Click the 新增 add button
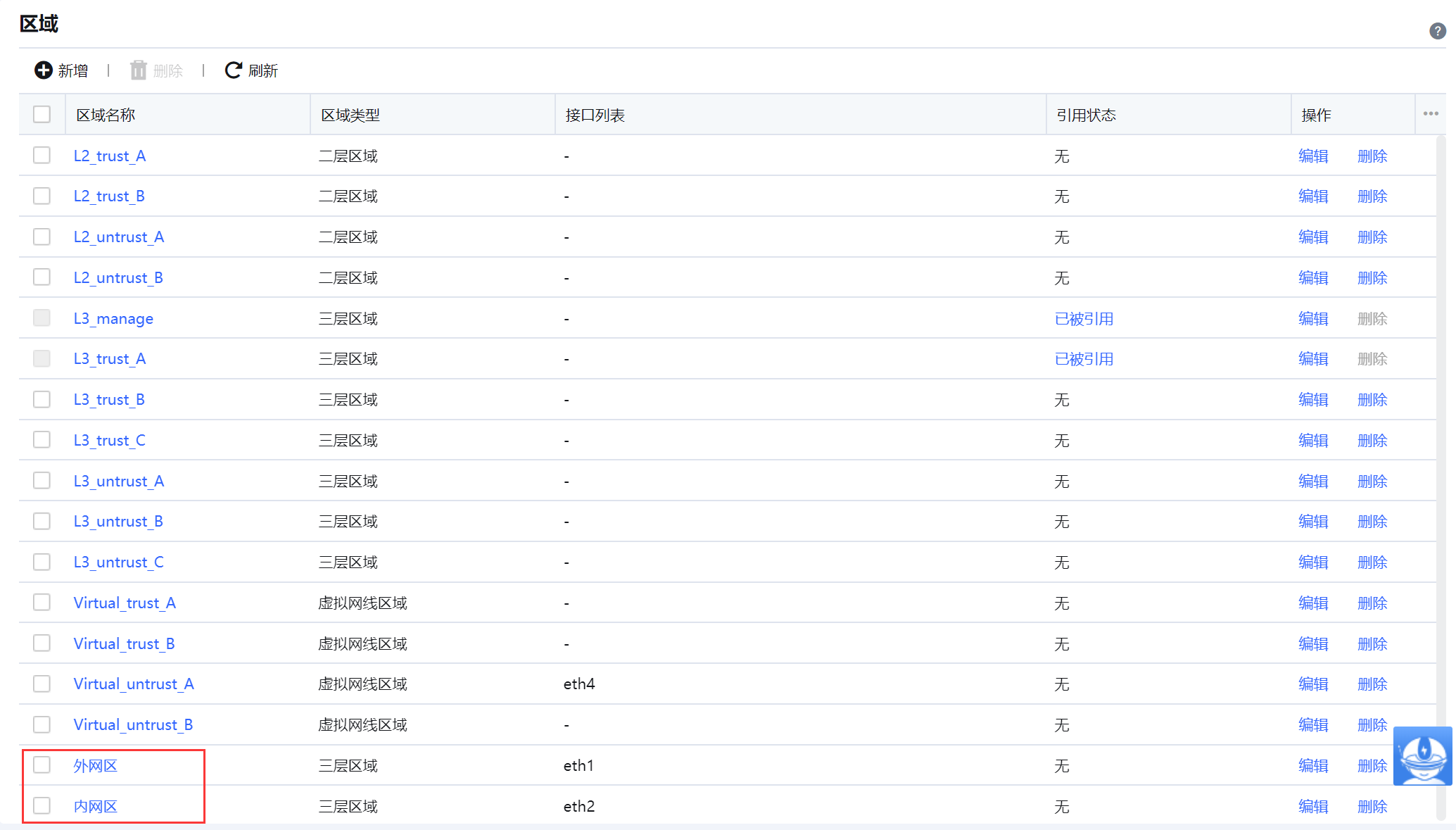The image size is (1456, 830). (x=61, y=70)
